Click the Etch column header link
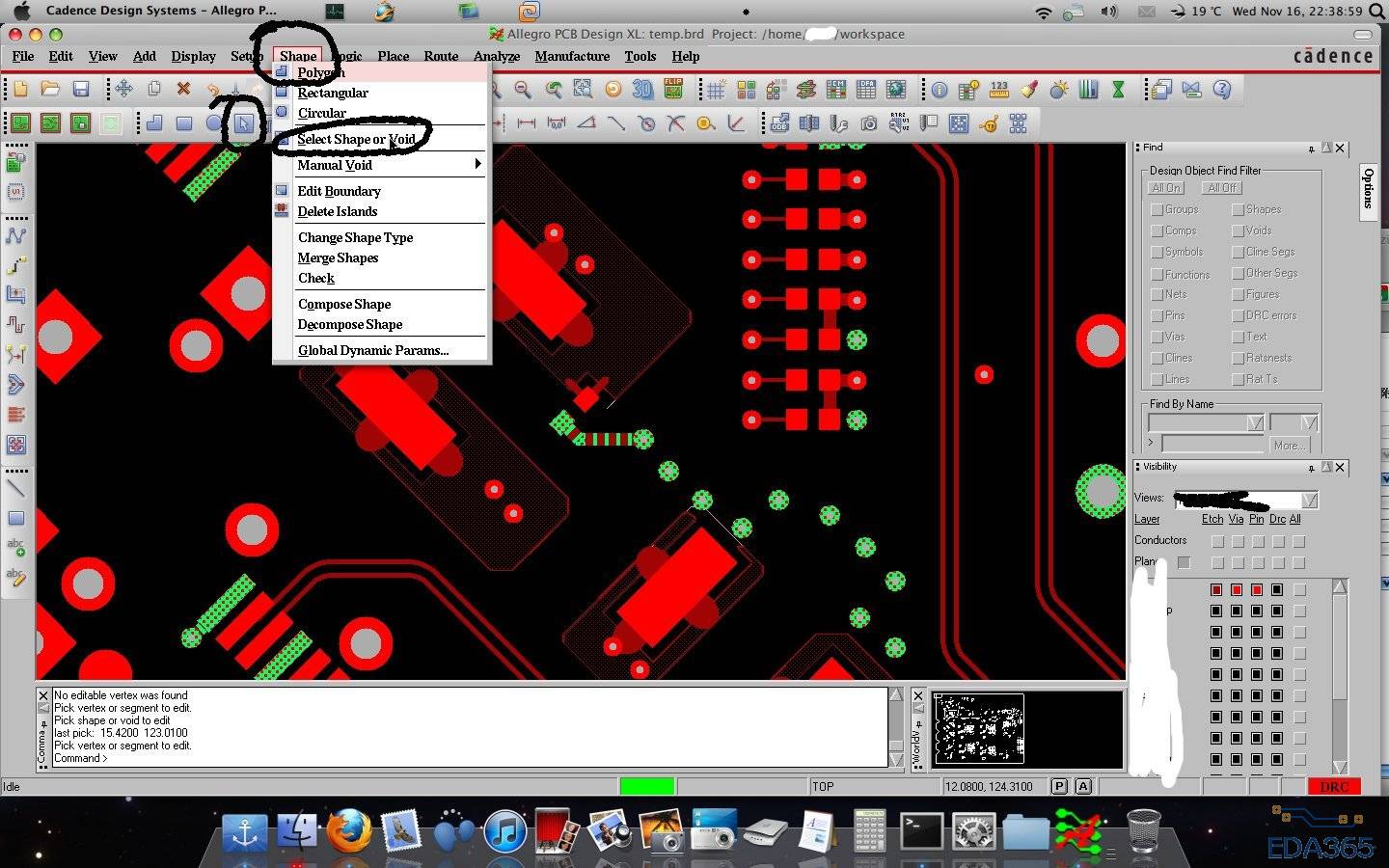This screenshot has width=1389, height=868. click(1212, 519)
